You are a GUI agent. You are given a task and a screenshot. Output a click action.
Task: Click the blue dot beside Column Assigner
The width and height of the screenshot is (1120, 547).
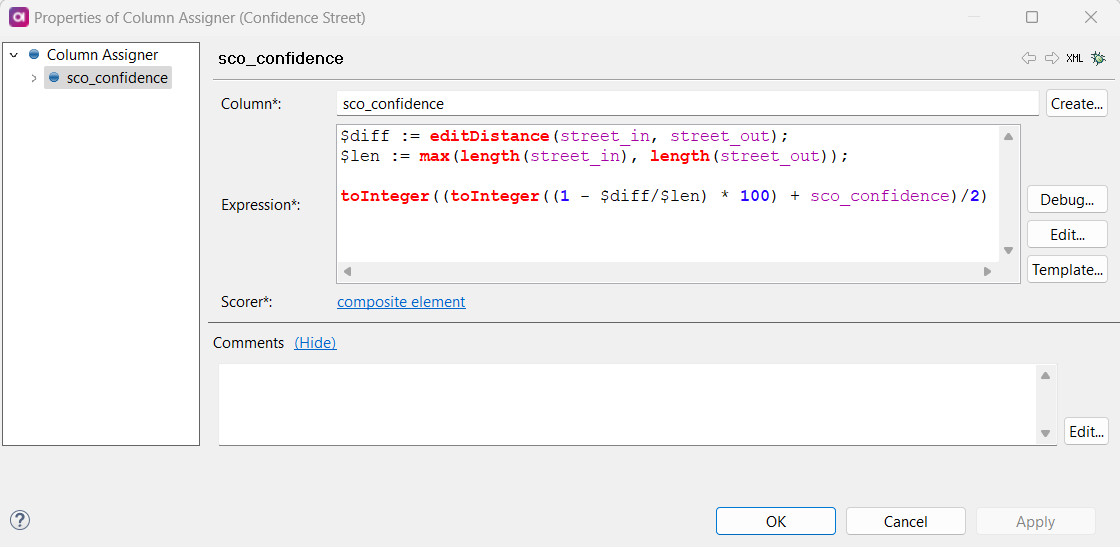(34, 55)
